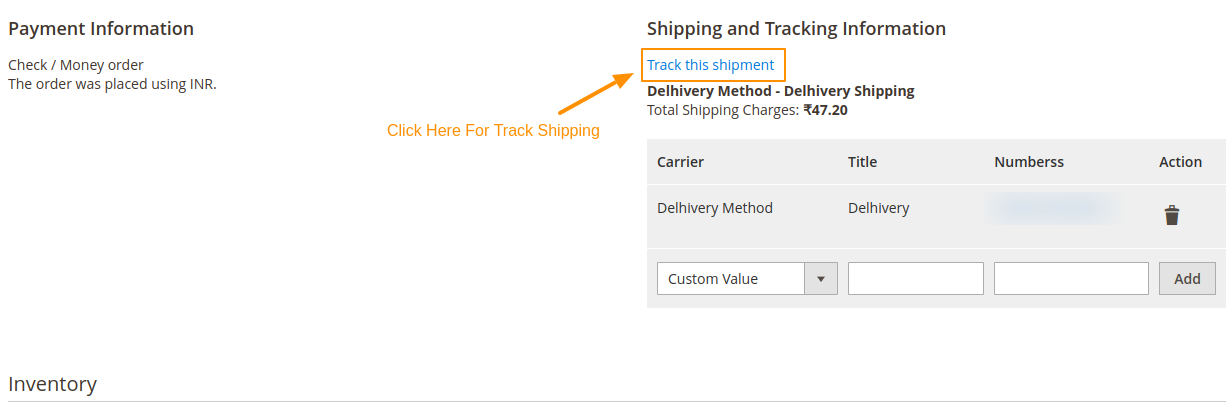Select the Action column header

1180,162
